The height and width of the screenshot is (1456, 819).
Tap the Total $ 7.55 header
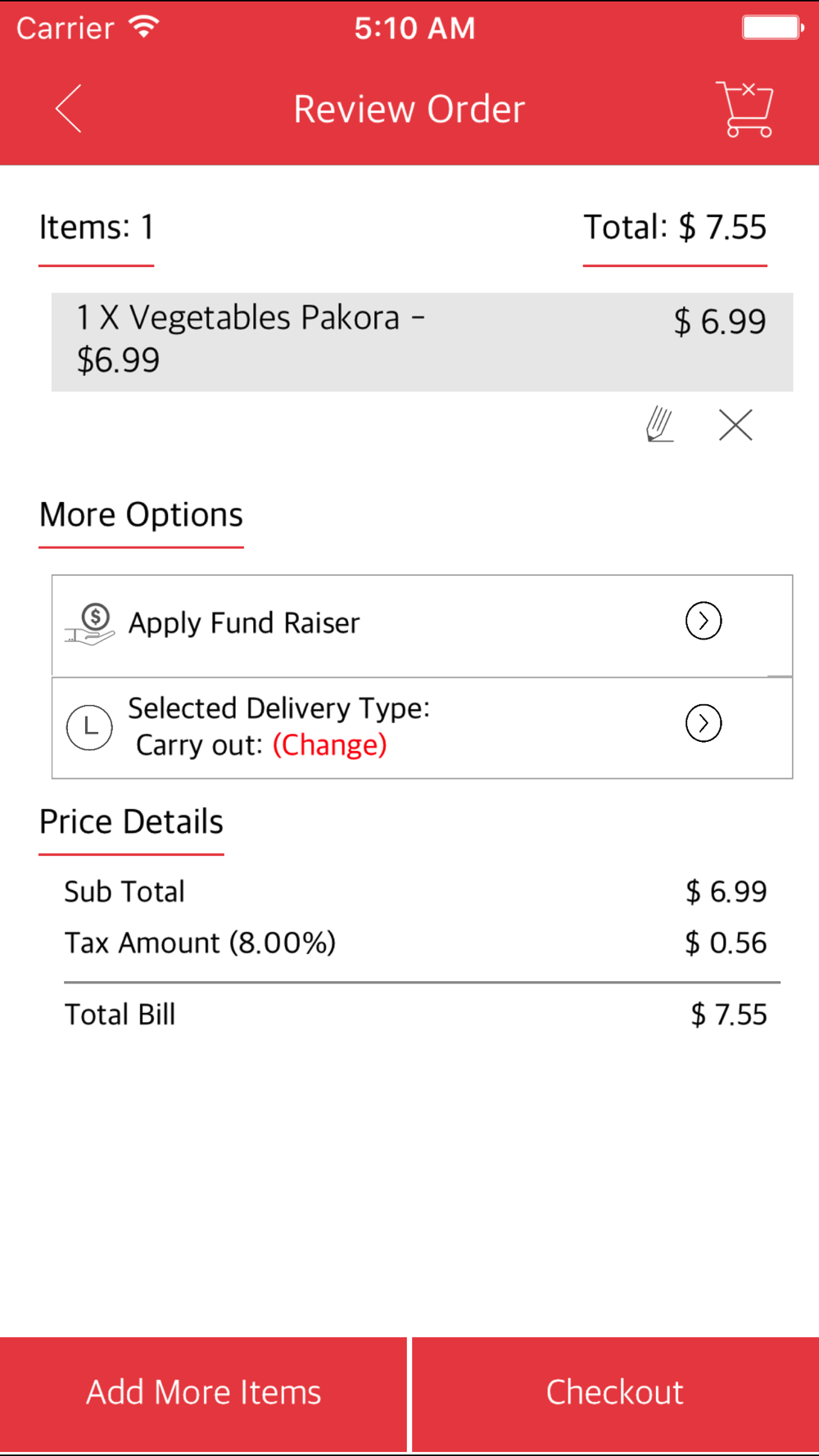click(x=674, y=228)
